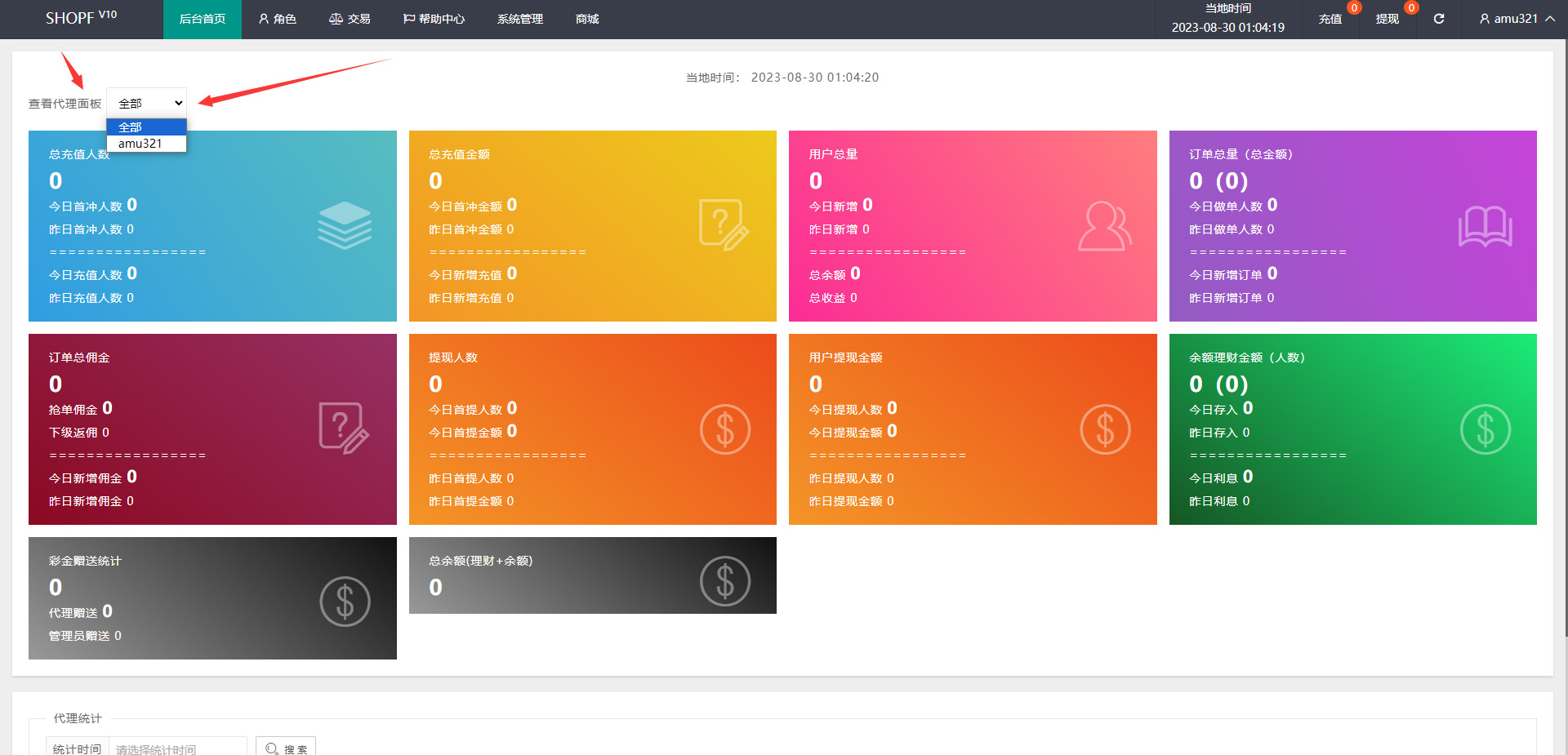
Task: Select amu321 from the agent dropdown list
Action: tap(140, 144)
